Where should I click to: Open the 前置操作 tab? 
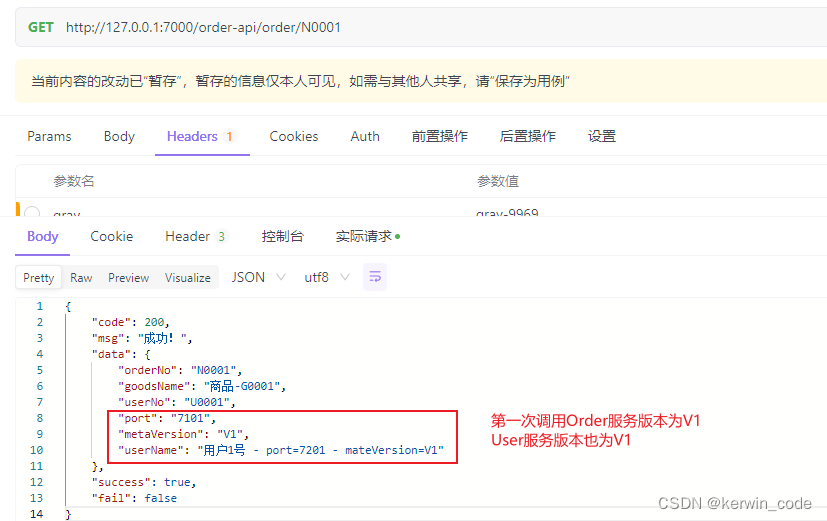point(439,137)
